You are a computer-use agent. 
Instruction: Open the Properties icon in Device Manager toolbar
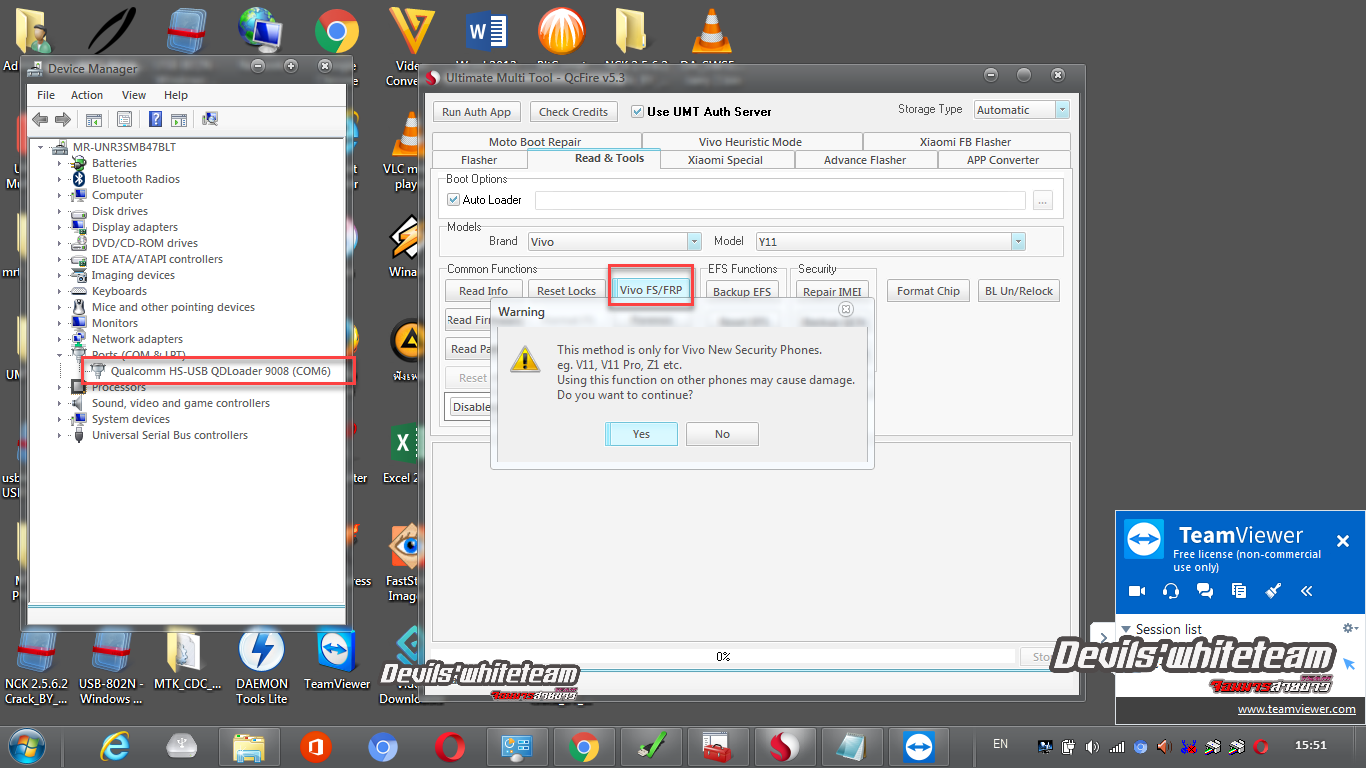tap(124, 119)
